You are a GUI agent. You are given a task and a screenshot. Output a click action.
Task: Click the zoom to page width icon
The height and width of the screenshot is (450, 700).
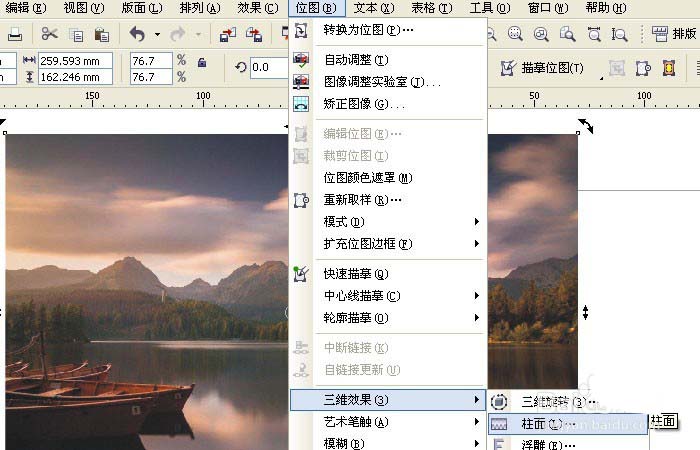click(594, 34)
